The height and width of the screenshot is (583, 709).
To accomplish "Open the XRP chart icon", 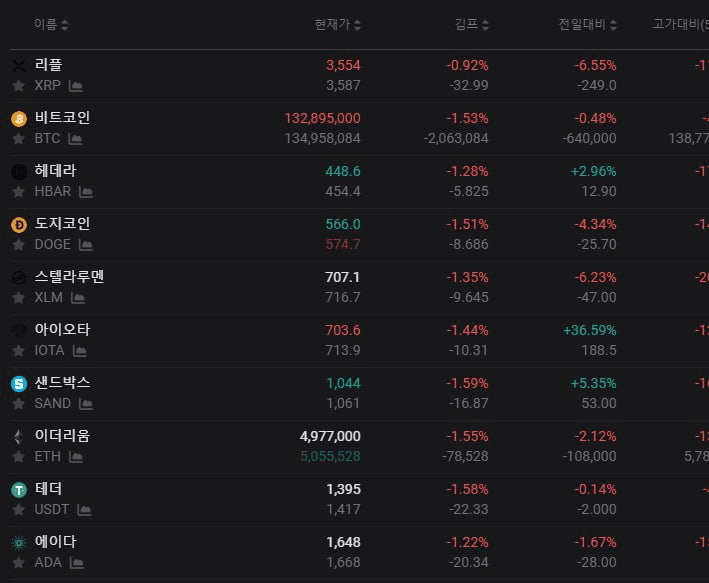I will tap(76, 85).
